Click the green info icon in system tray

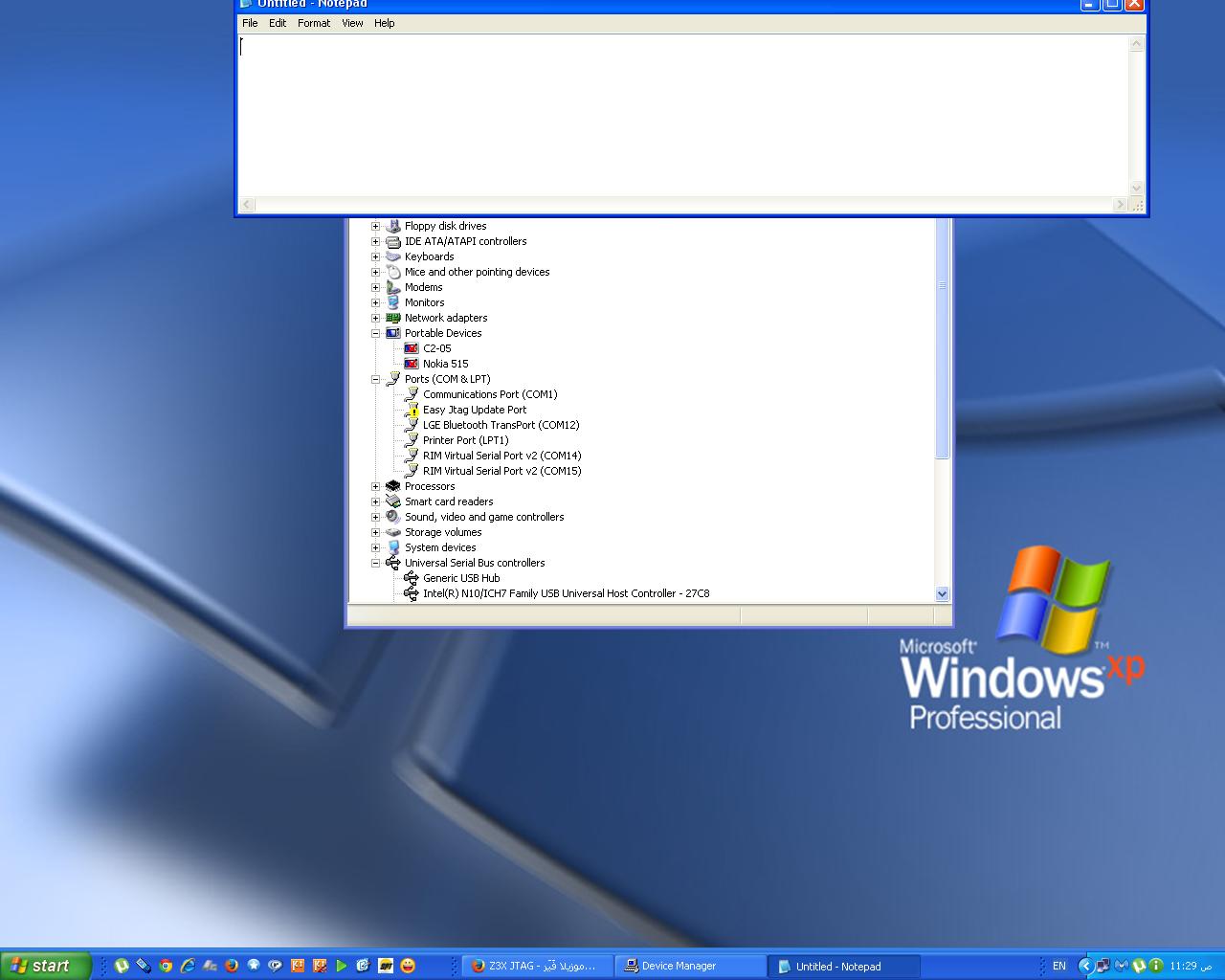coord(1156,966)
